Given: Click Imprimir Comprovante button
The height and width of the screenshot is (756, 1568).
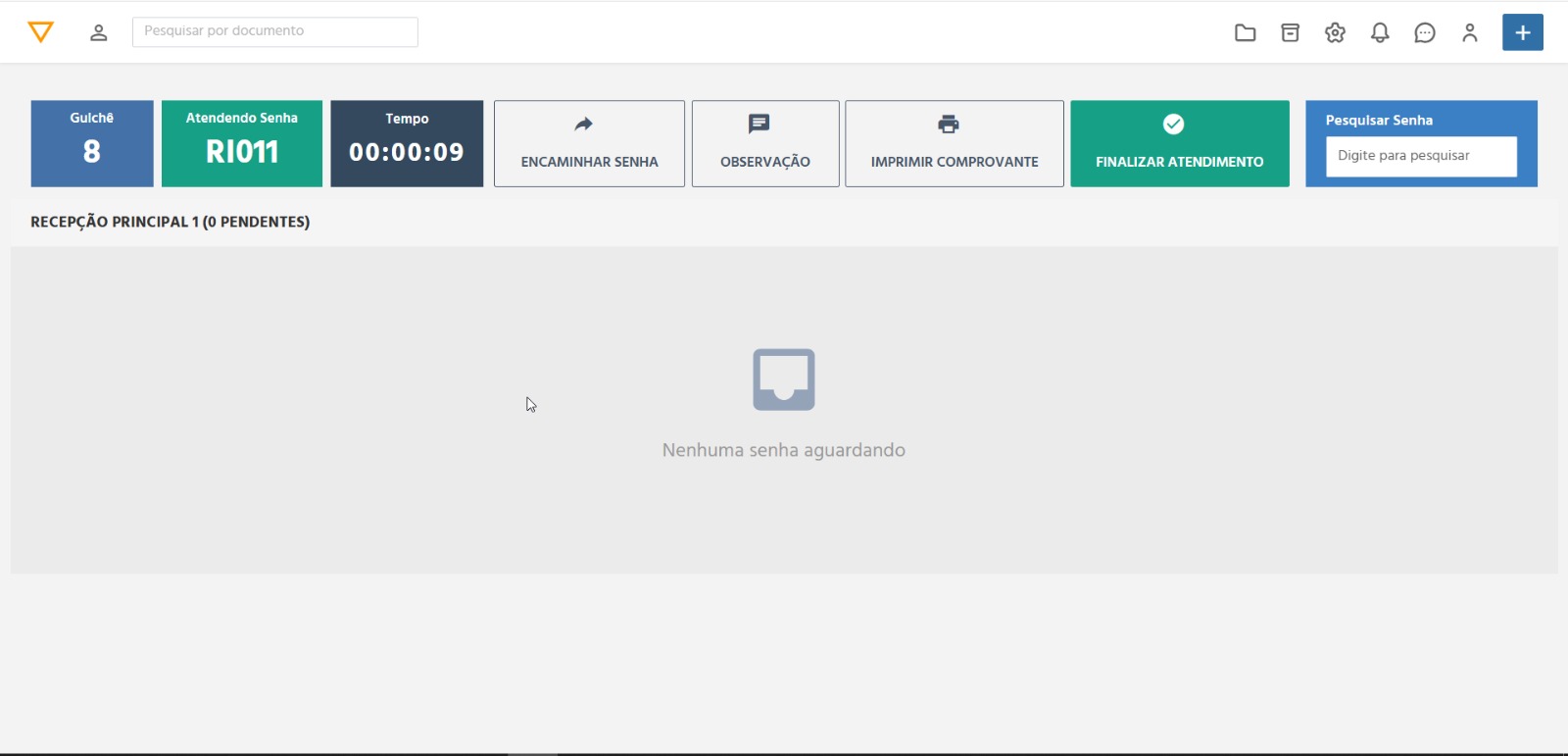Looking at the screenshot, I should pyautogui.click(x=954, y=143).
